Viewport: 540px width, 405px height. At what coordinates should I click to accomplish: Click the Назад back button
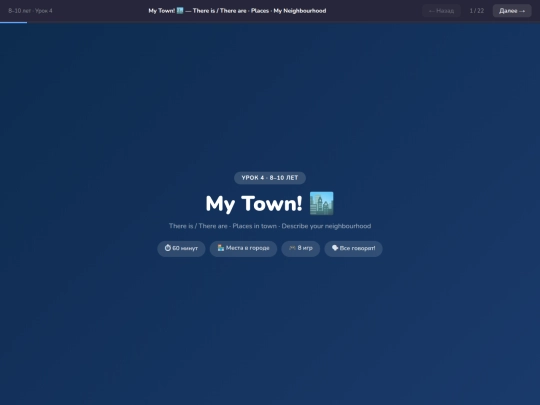(x=441, y=11)
